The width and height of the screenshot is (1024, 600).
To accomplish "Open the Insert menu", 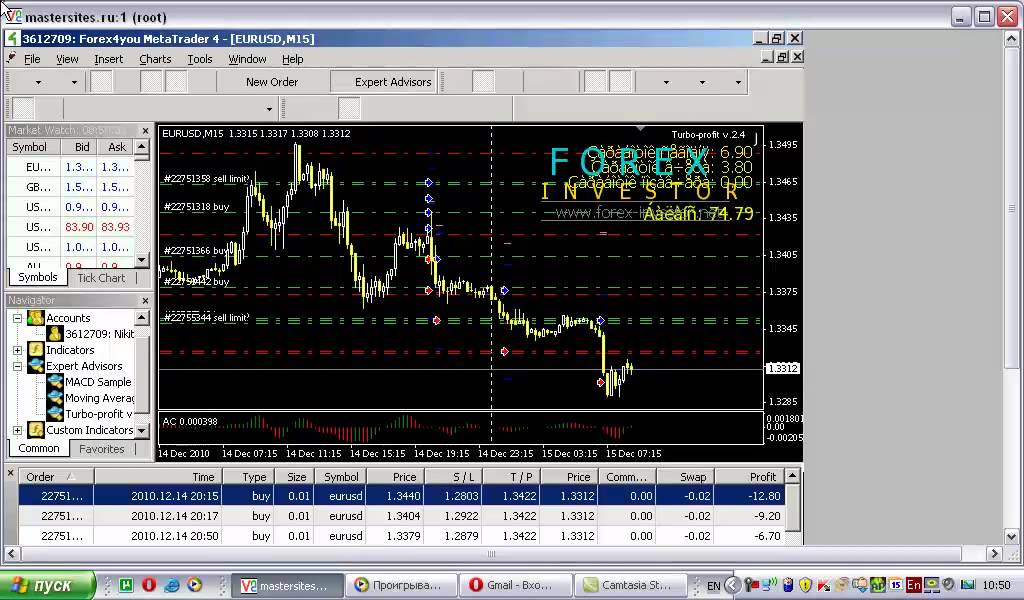I will [108, 59].
